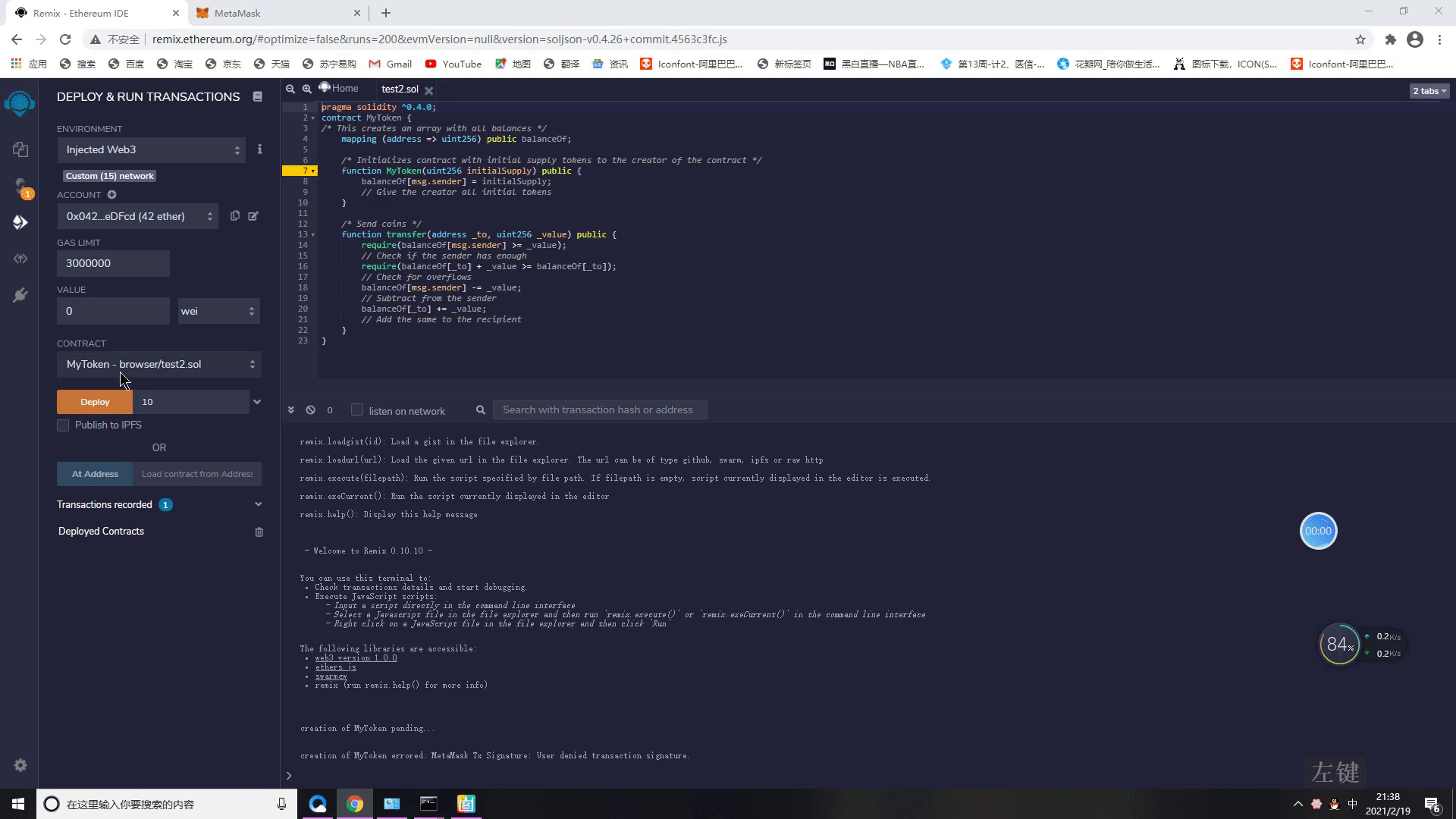
Task: Open the File explorers sidebar icon
Action: pyautogui.click(x=20, y=149)
